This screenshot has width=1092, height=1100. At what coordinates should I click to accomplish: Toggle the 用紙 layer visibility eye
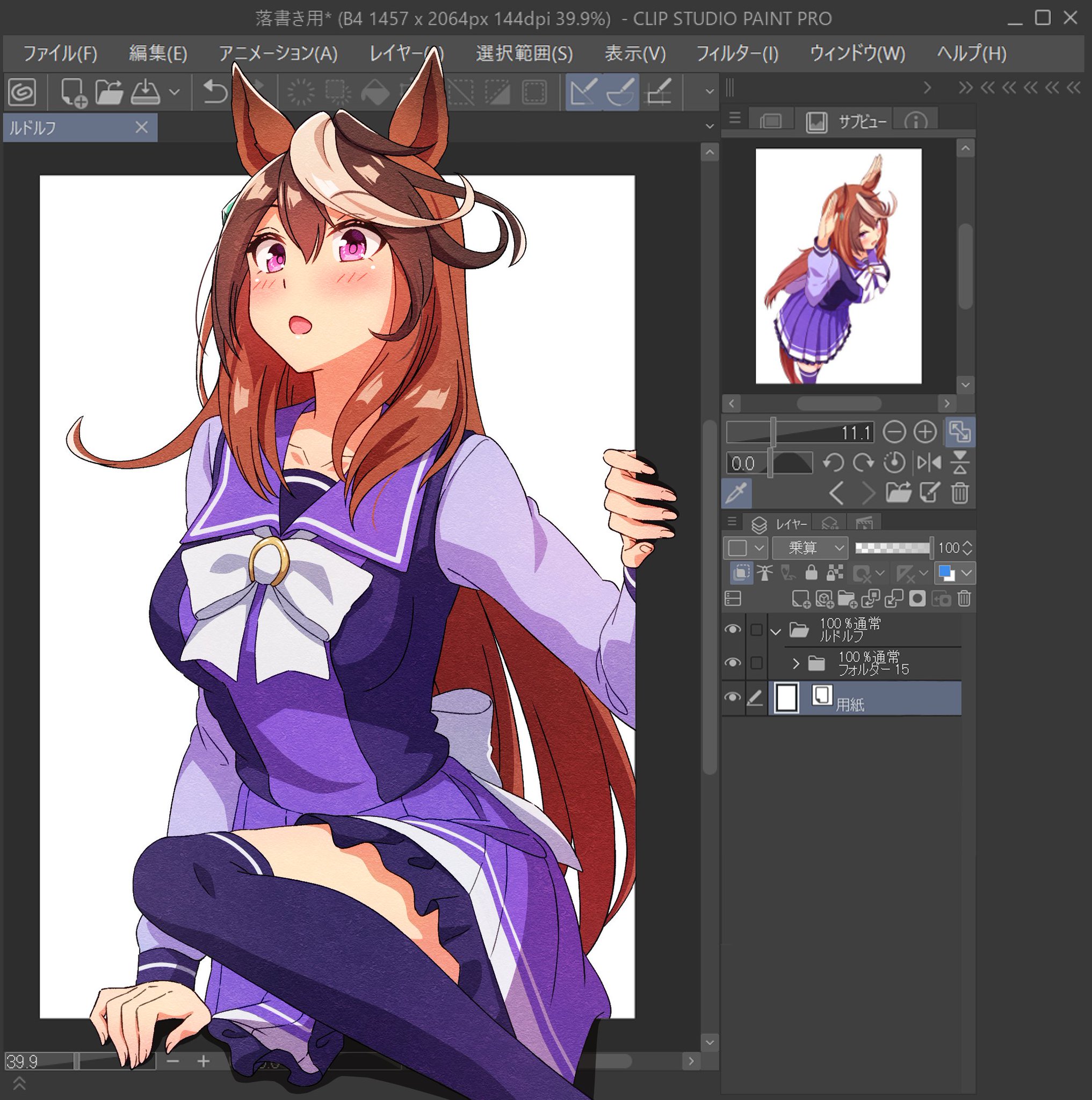coord(732,698)
